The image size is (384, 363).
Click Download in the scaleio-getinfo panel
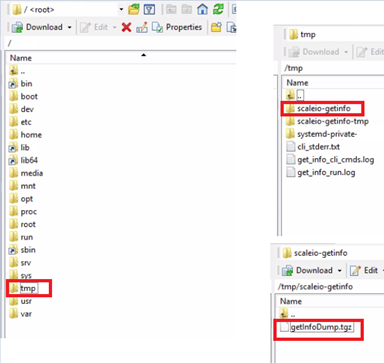(x=307, y=270)
